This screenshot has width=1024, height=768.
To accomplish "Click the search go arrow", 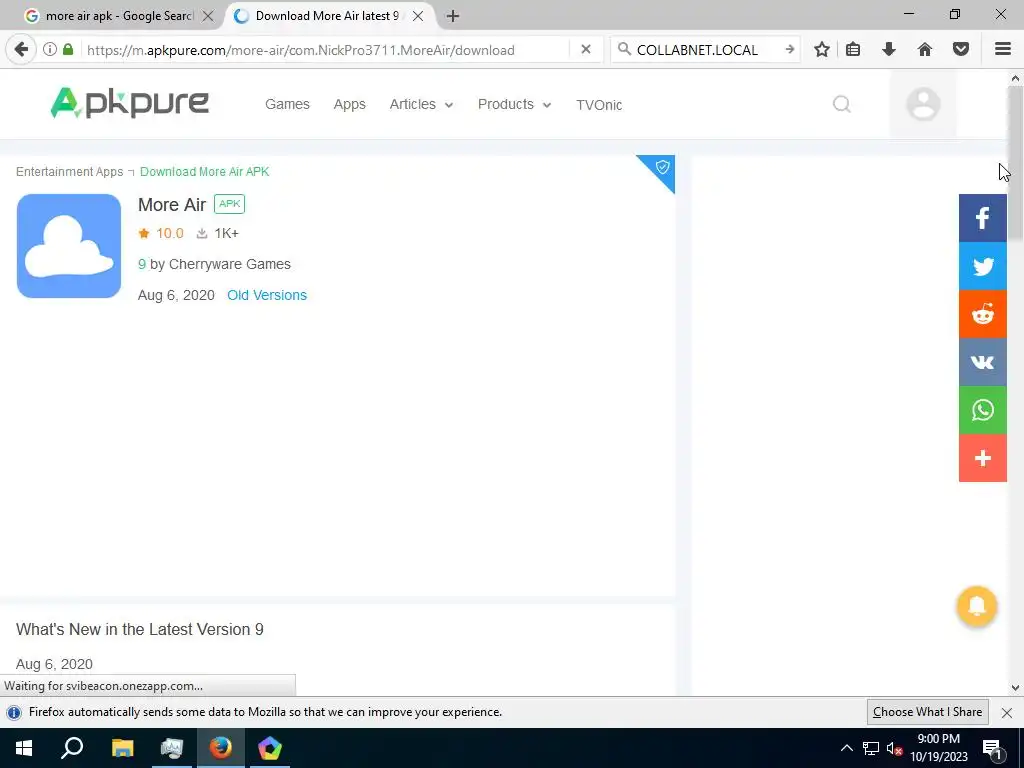I will [x=790, y=50].
